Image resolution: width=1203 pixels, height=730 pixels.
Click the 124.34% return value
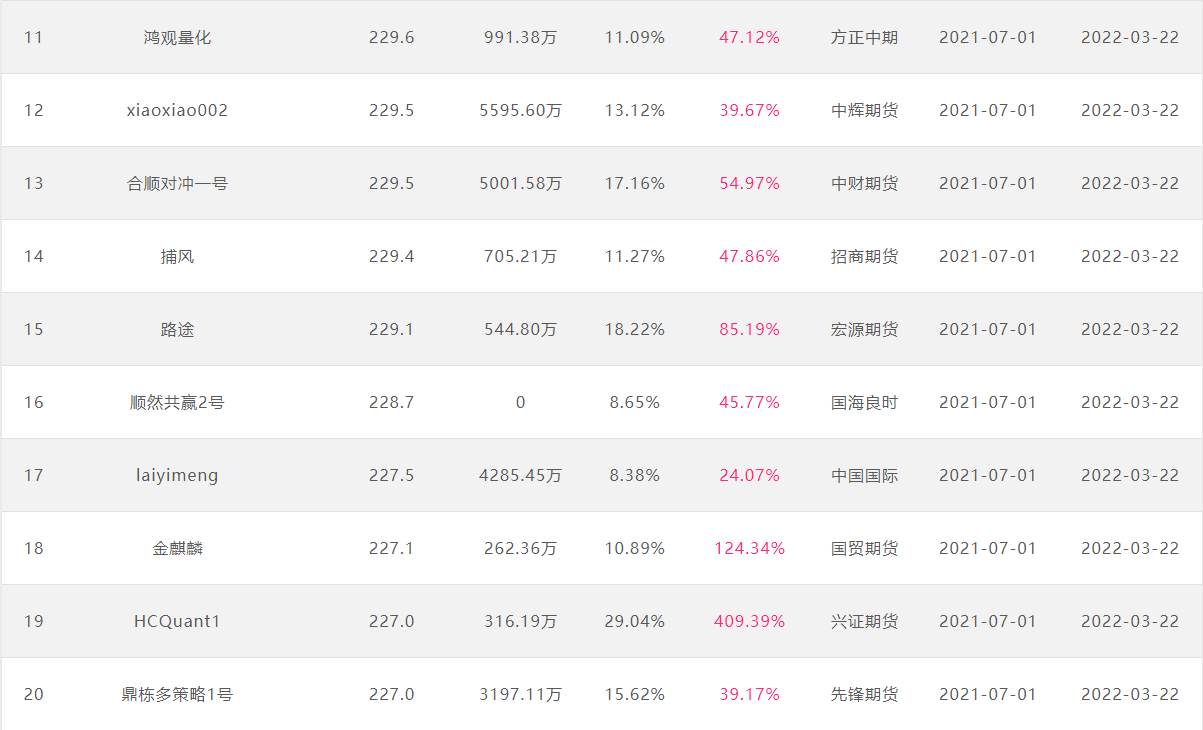click(x=749, y=549)
